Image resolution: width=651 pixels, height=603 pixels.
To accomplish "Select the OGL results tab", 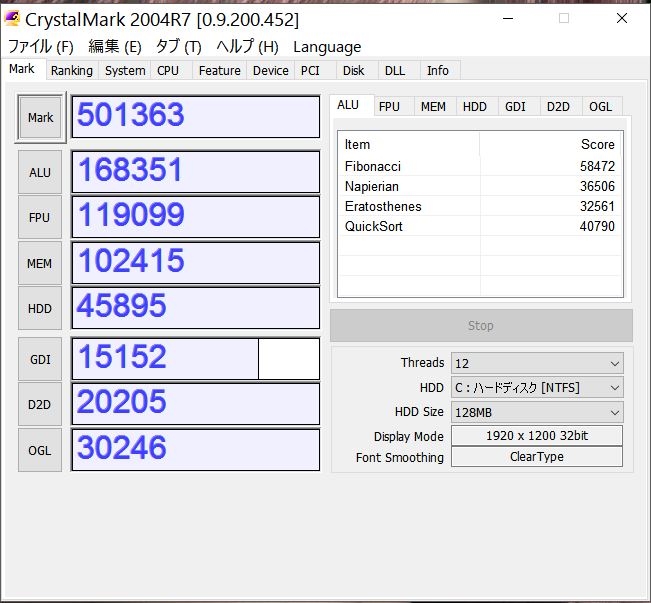I will 600,107.
